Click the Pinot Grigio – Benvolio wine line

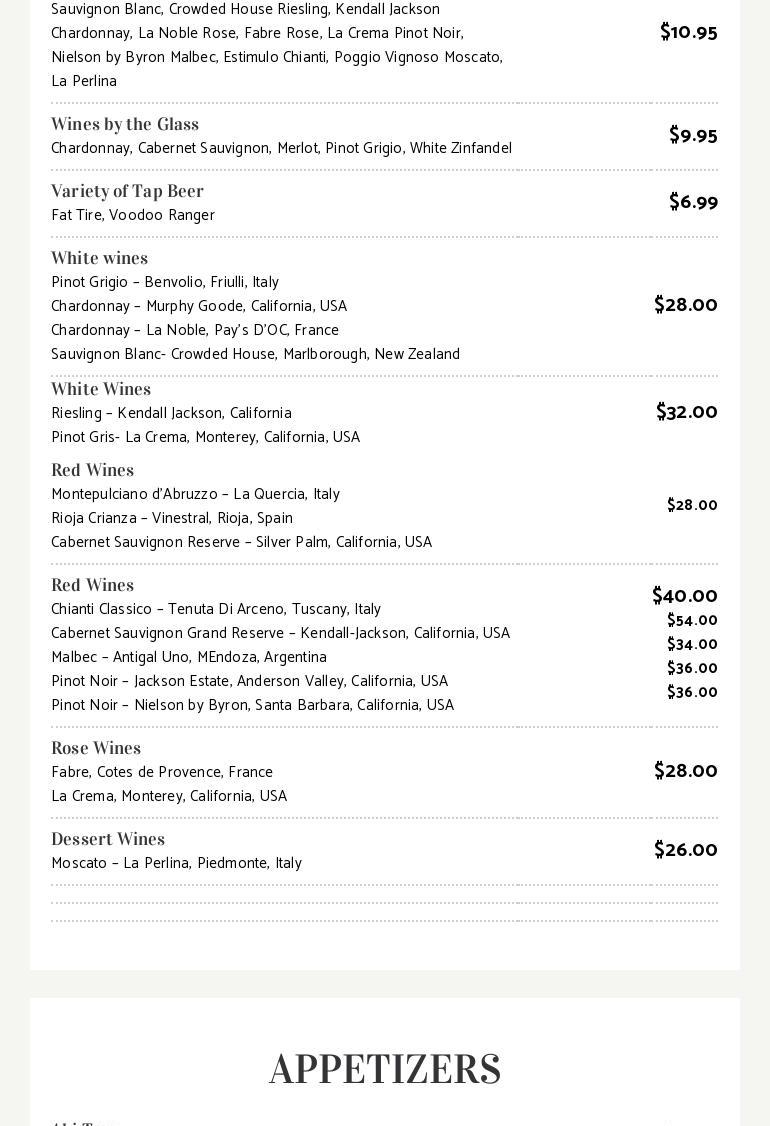tap(165, 282)
